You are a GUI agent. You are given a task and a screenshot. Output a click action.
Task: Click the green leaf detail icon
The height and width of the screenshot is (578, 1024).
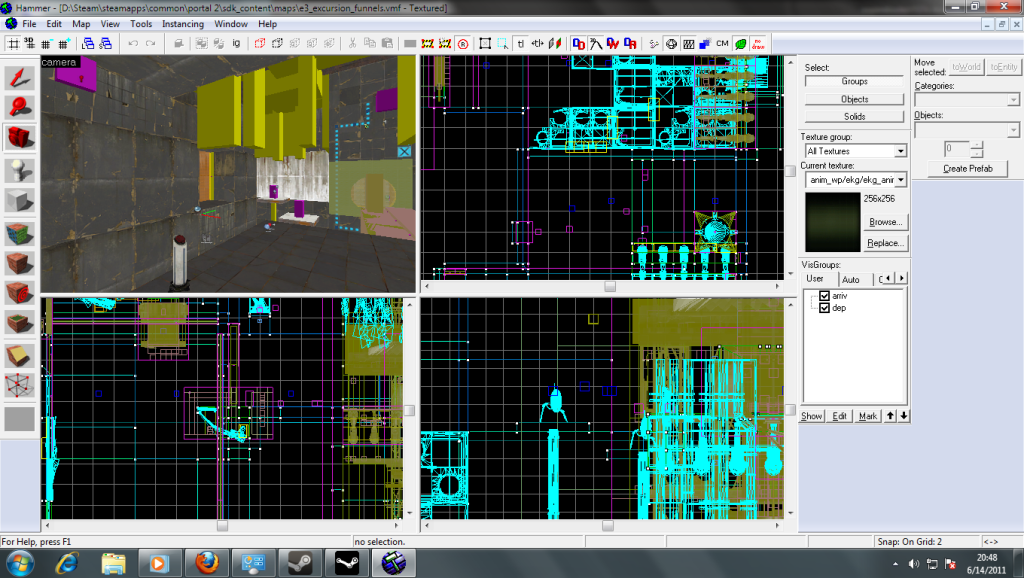741,44
